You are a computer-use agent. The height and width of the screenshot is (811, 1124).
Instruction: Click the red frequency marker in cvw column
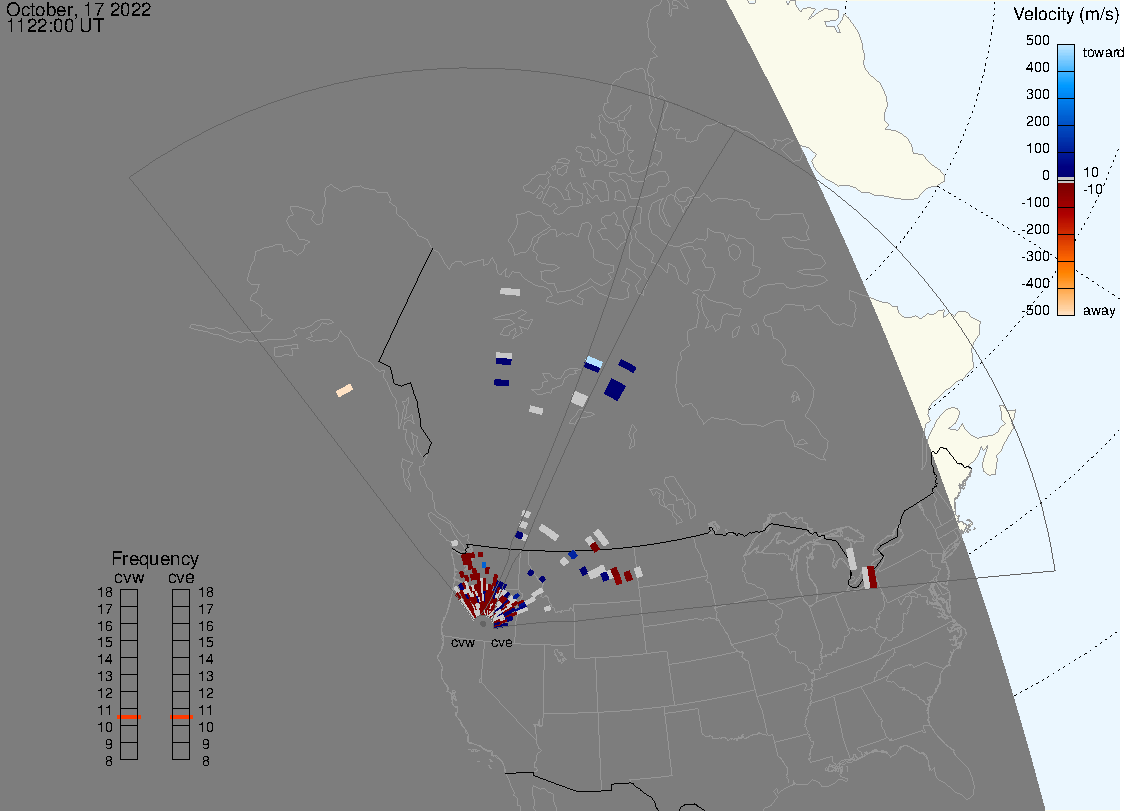[x=129, y=717]
